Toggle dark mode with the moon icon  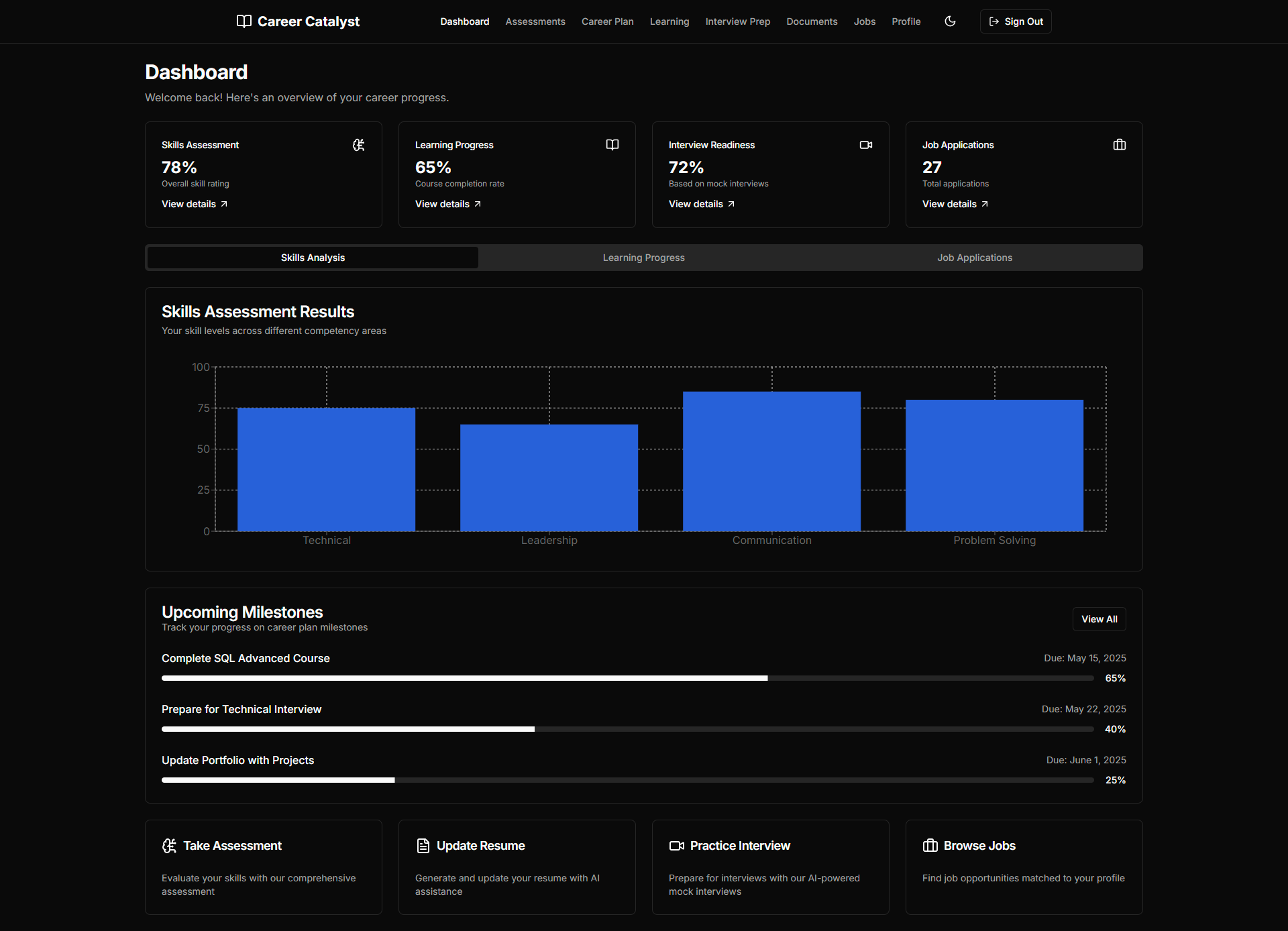click(950, 21)
